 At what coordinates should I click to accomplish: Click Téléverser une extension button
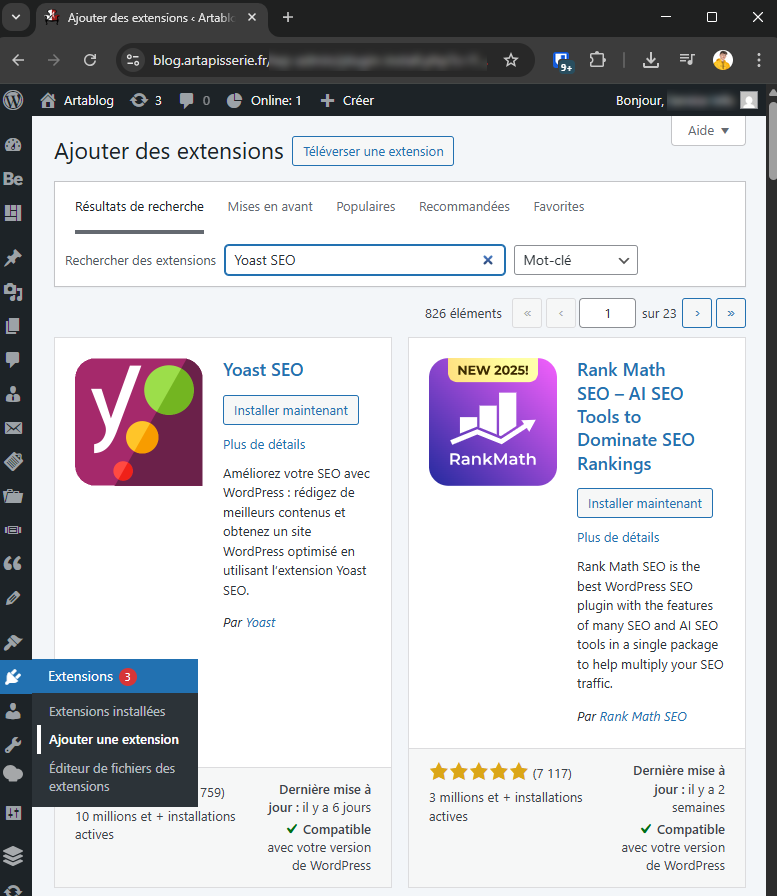373,151
